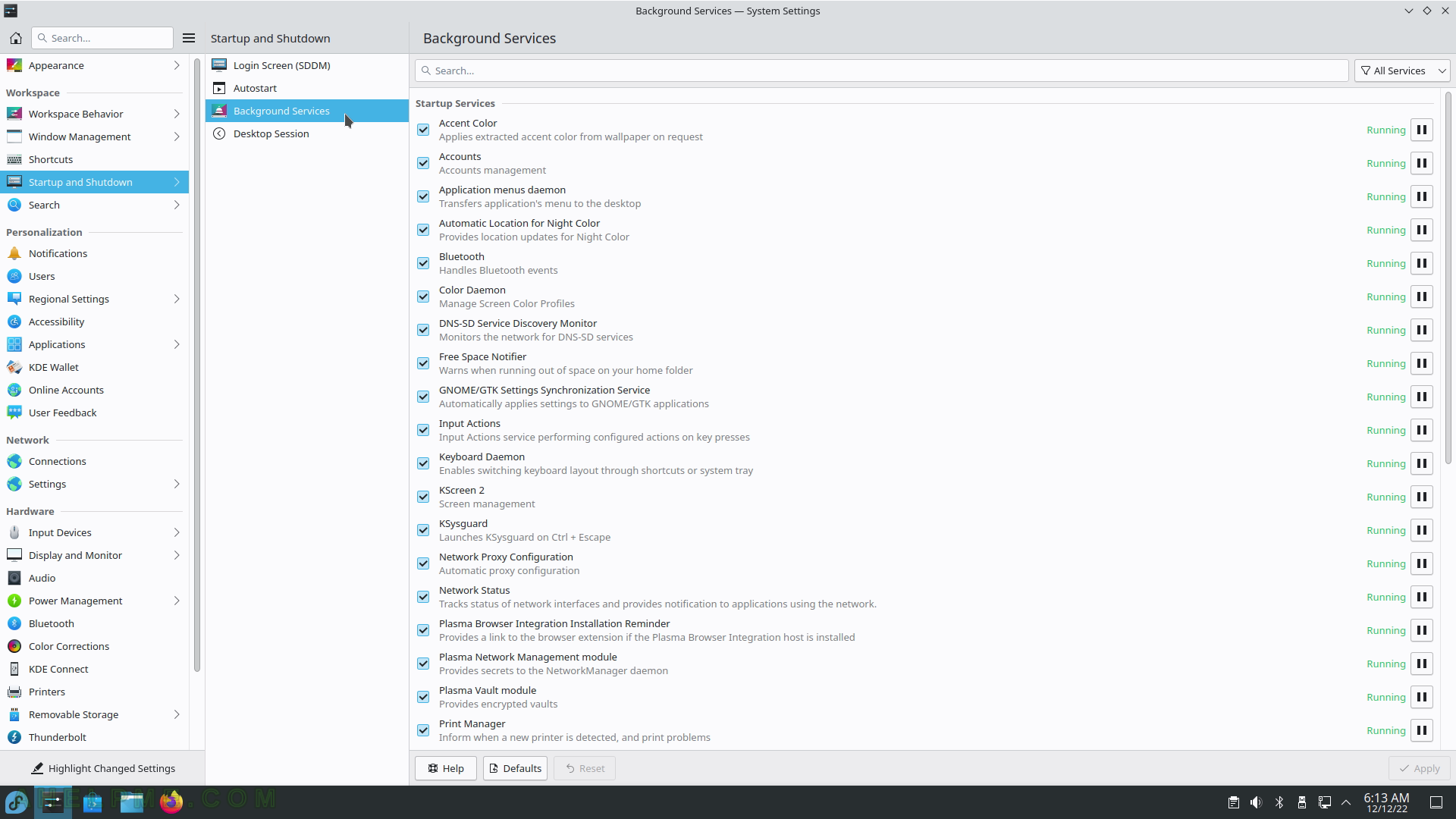Click the Connections network icon
1456x819 pixels.
[14, 461]
